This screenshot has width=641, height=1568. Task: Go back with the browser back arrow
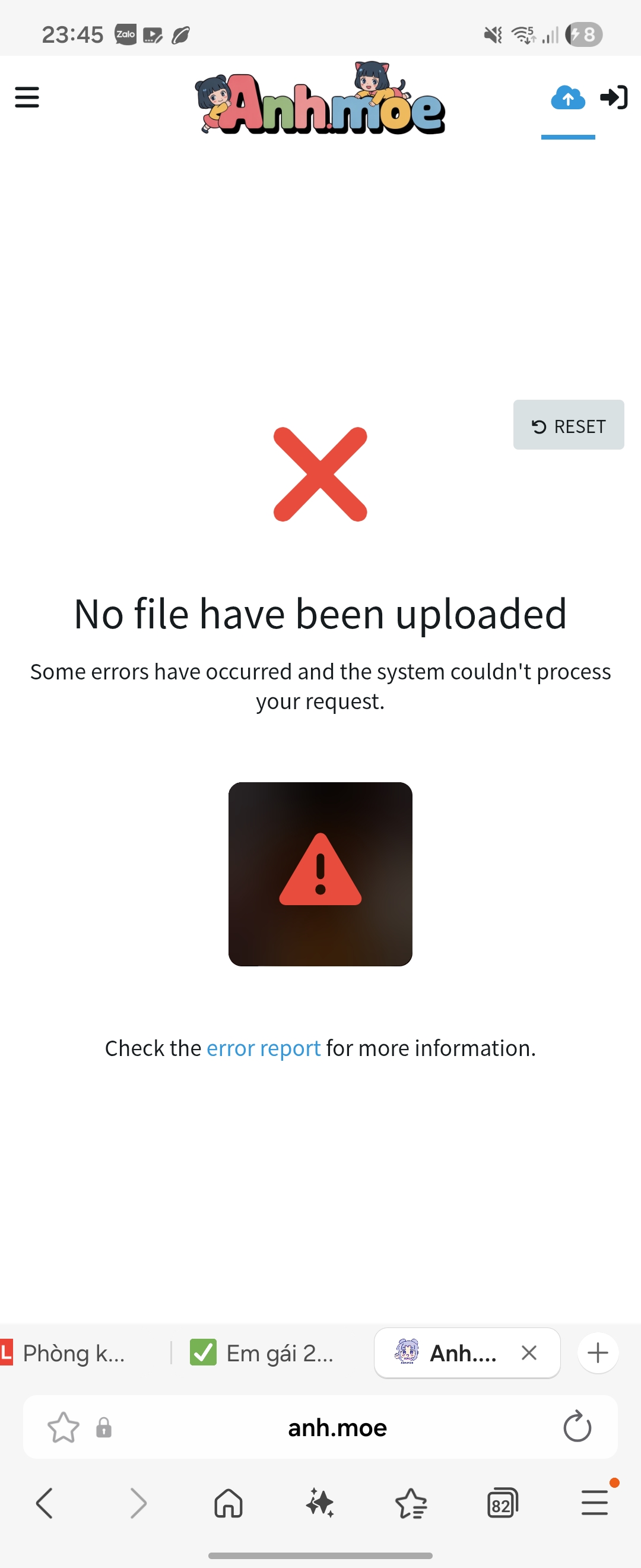[x=45, y=1503]
